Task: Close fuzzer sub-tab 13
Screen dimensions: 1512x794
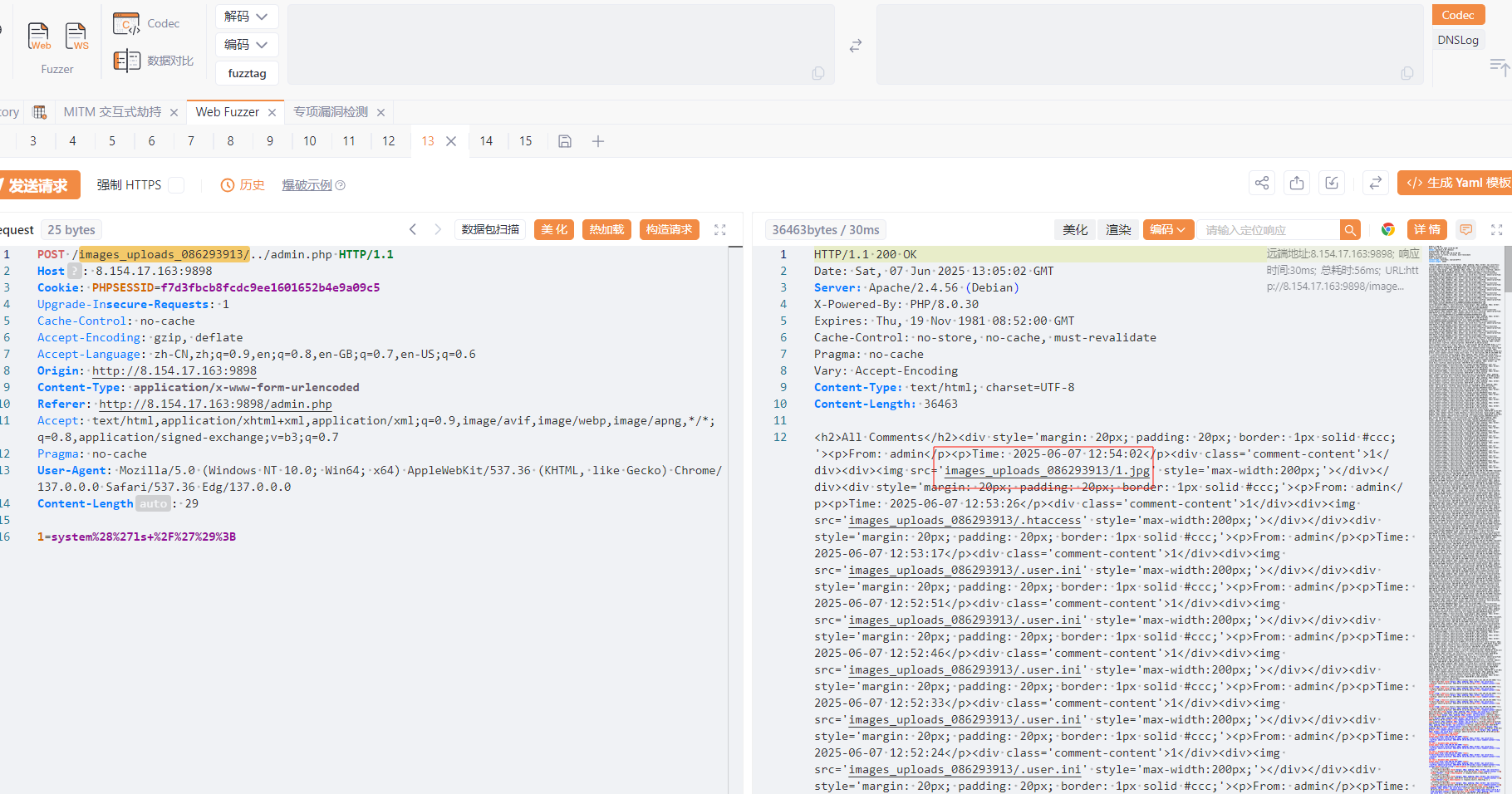Action: [x=451, y=141]
